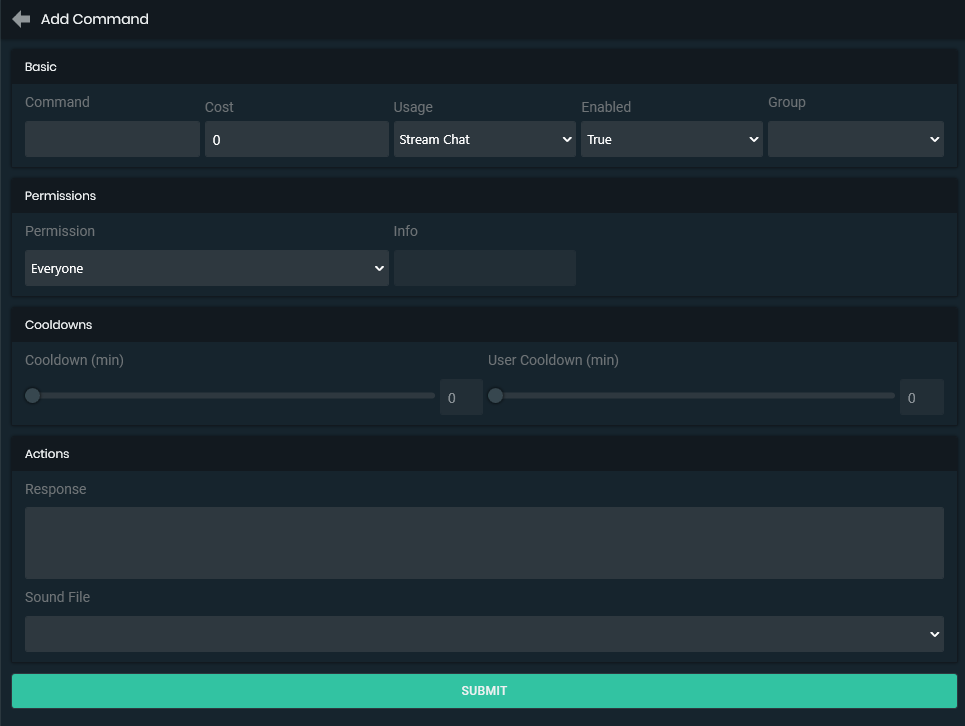Click the Cooldown (min) slider handle
The height and width of the screenshot is (726, 965).
[33, 396]
